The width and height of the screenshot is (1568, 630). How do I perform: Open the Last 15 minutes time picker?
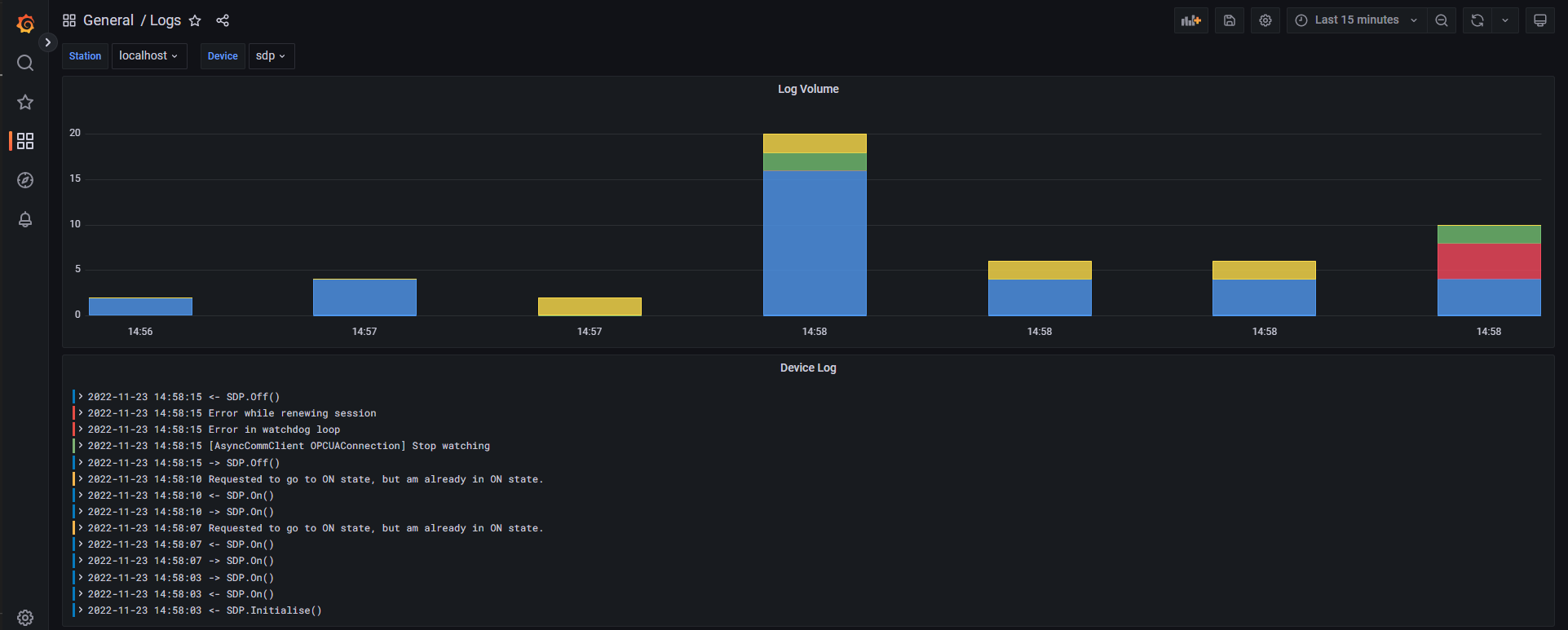pyautogui.click(x=1357, y=20)
